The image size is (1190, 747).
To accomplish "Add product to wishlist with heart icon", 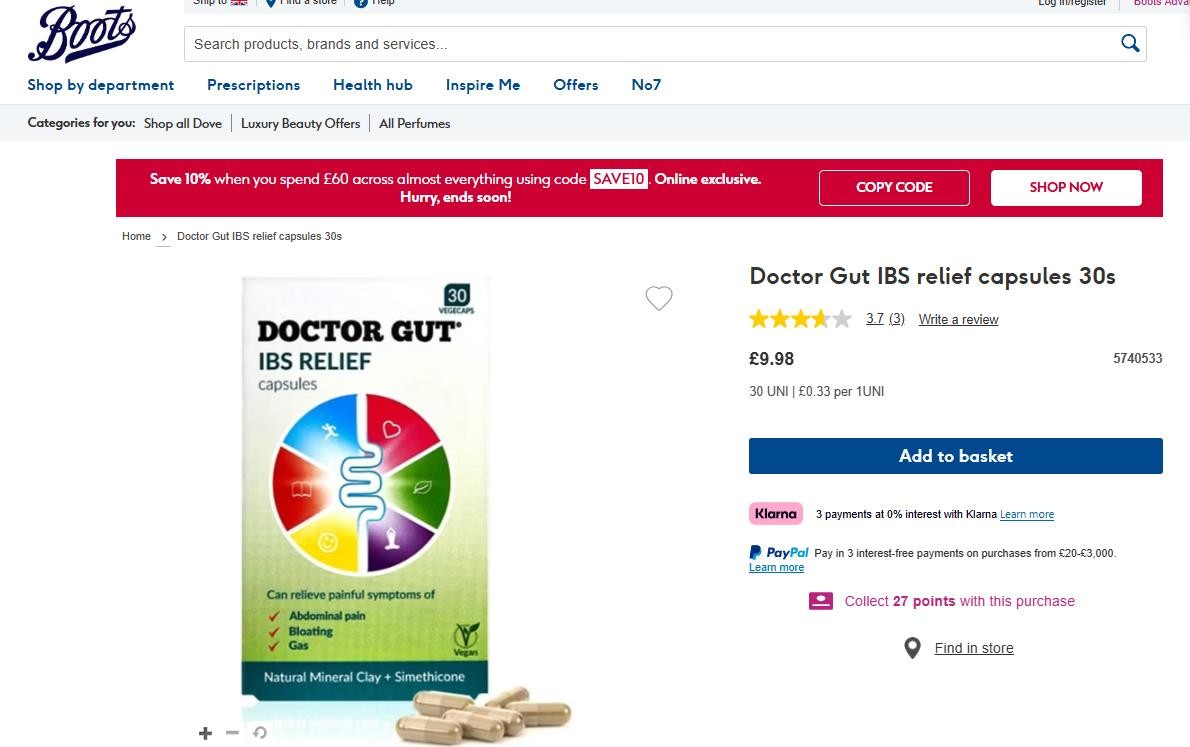I will (x=659, y=298).
